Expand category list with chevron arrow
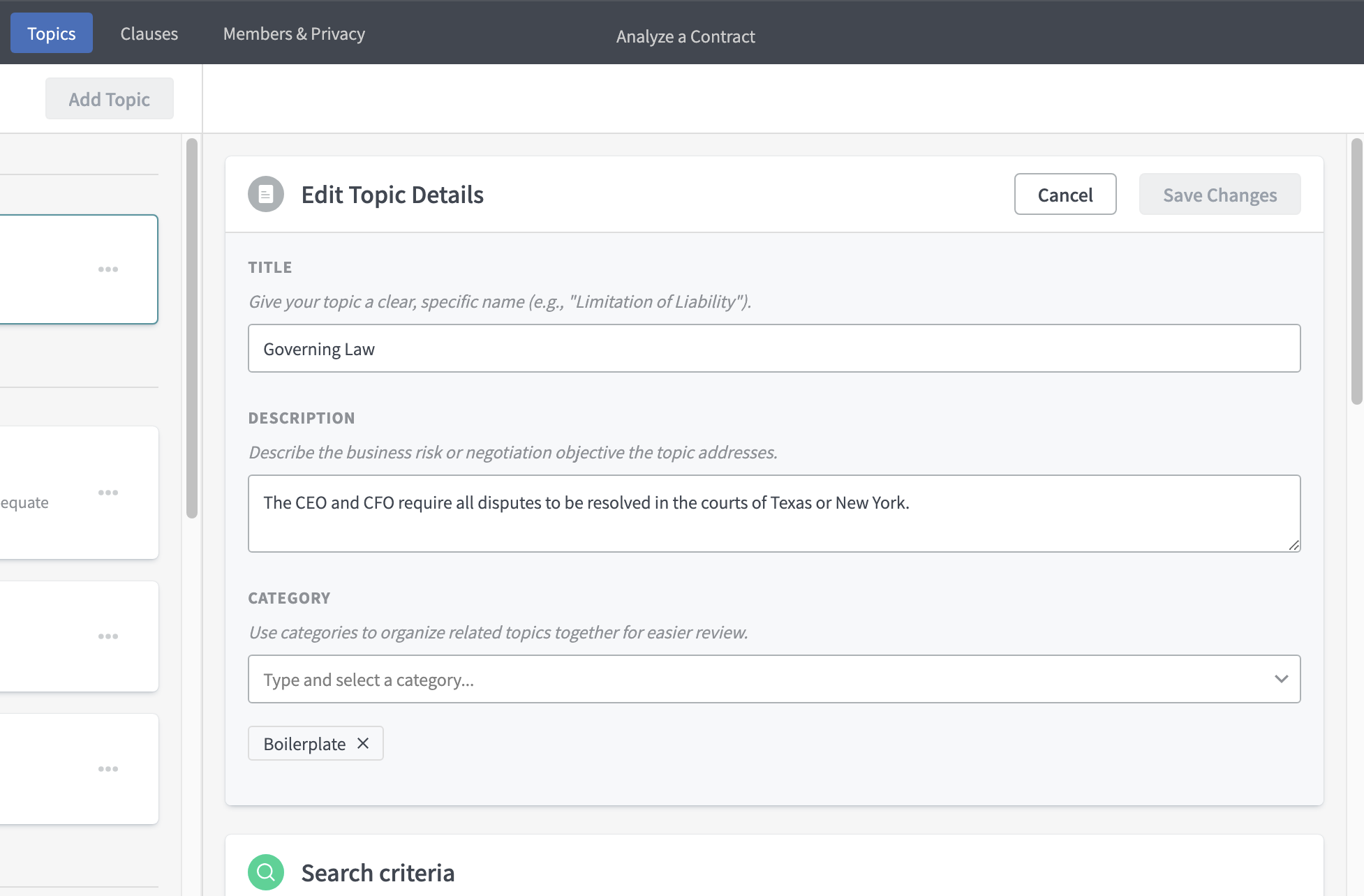The image size is (1364, 896). pyautogui.click(x=1281, y=679)
